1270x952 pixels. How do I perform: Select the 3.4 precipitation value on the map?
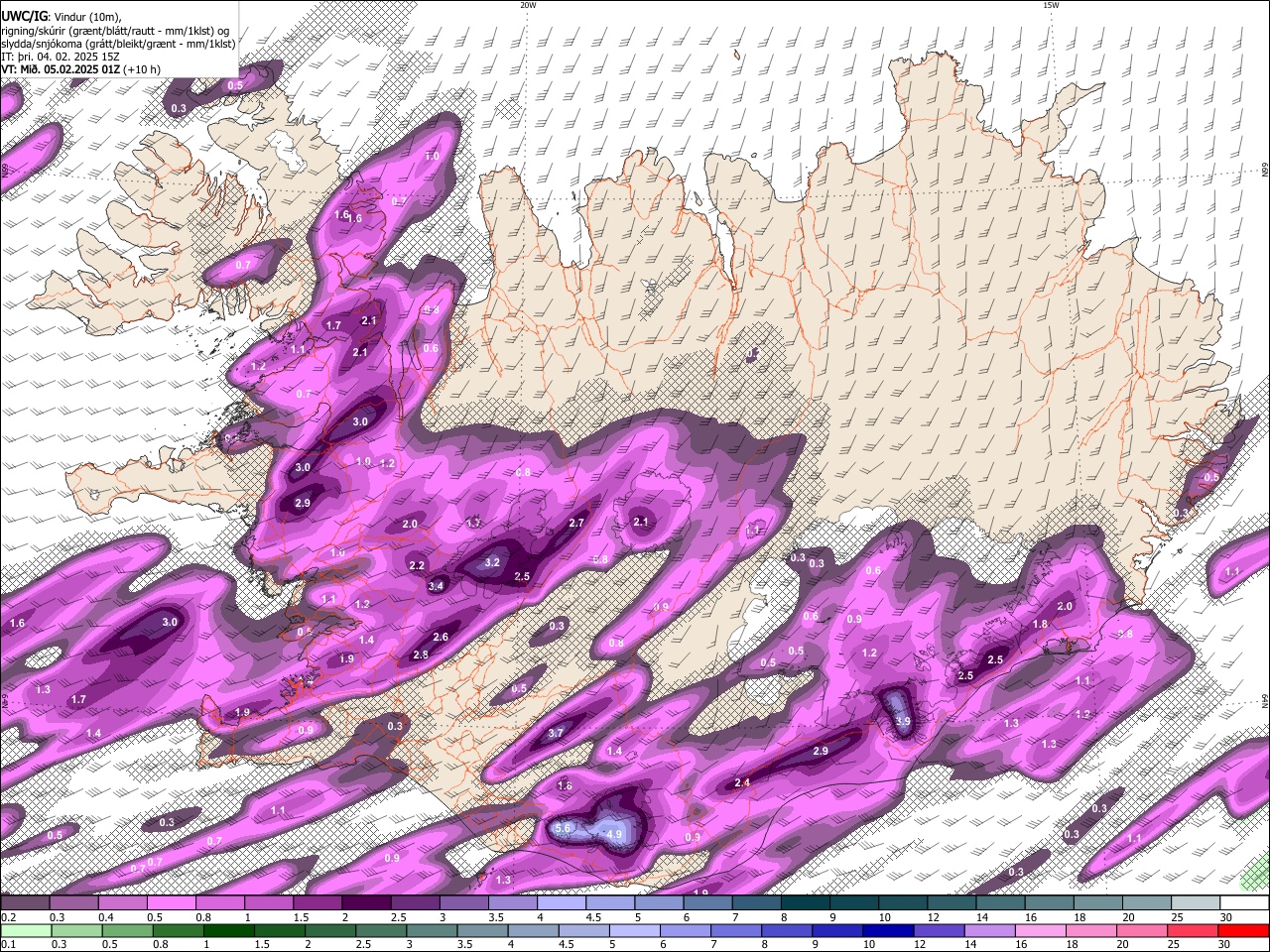(x=436, y=586)
